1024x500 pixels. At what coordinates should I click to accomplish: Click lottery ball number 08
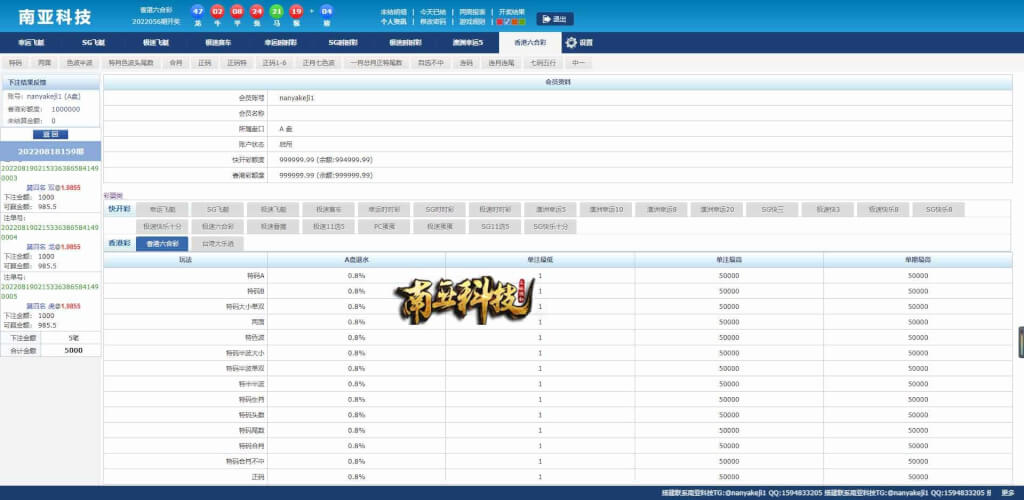236,11
